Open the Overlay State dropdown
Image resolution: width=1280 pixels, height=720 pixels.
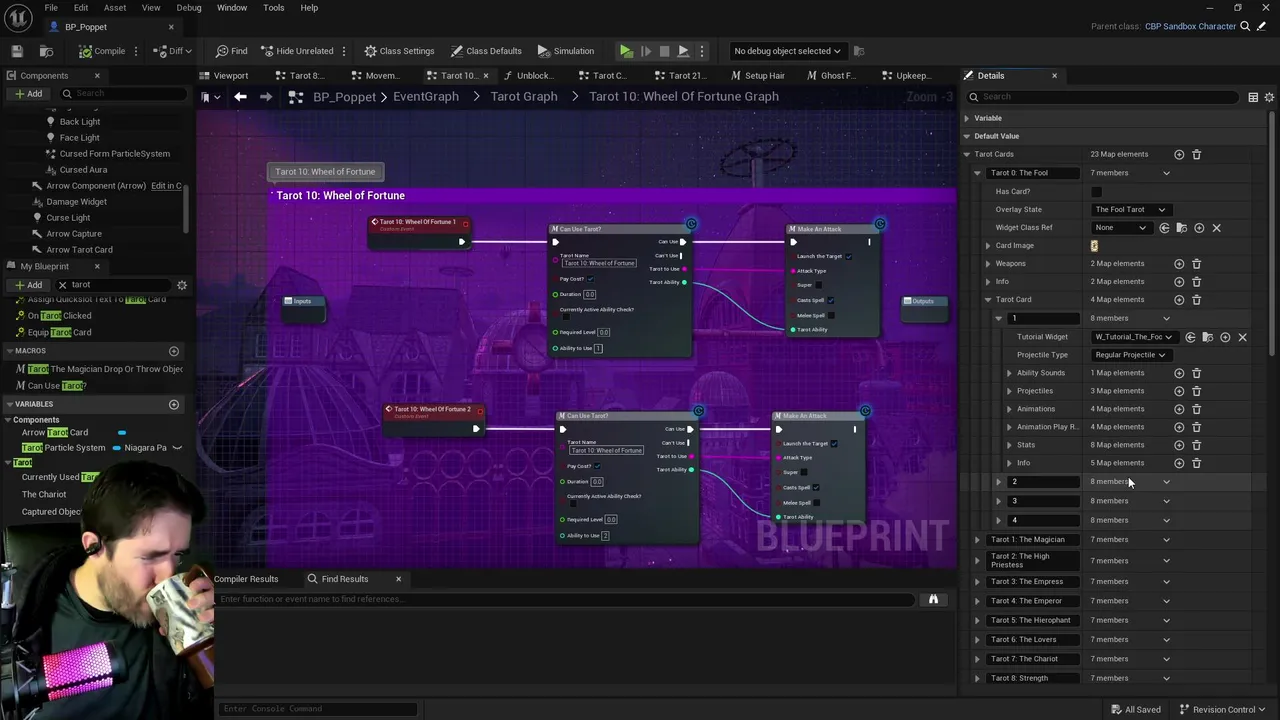click(1130, 210)
